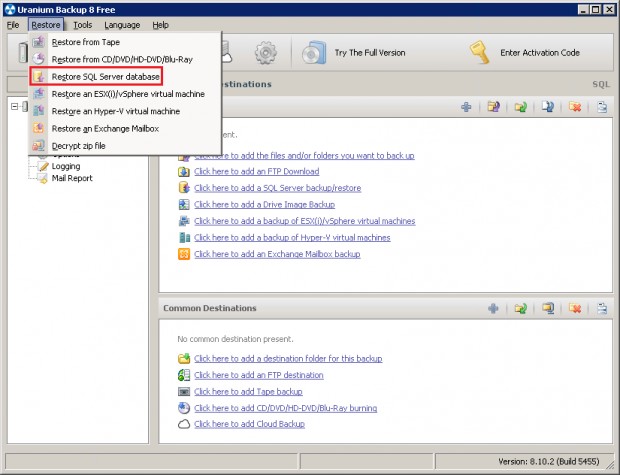The height and width of the screenshot is (475, 620).
Task: Open the Tools menu
Action: pyautogui.click(x=83, y=25)
